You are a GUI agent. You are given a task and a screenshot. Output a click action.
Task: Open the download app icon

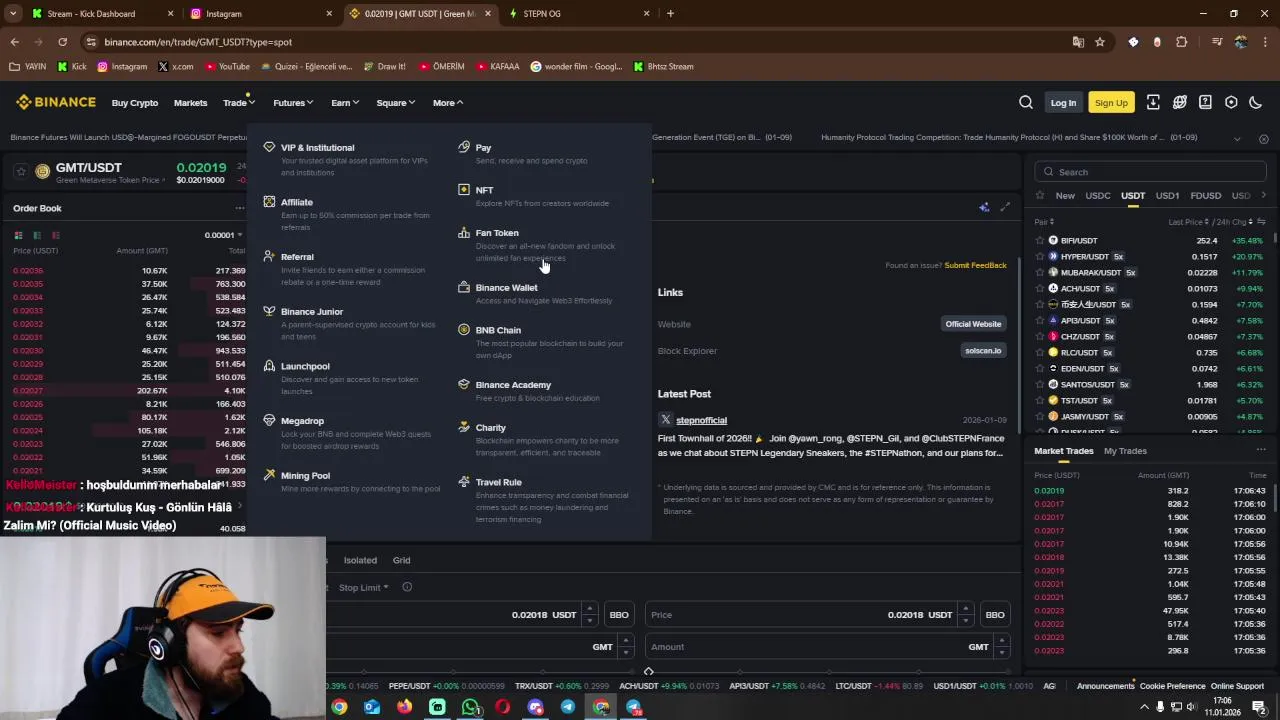pos(1153,102)
